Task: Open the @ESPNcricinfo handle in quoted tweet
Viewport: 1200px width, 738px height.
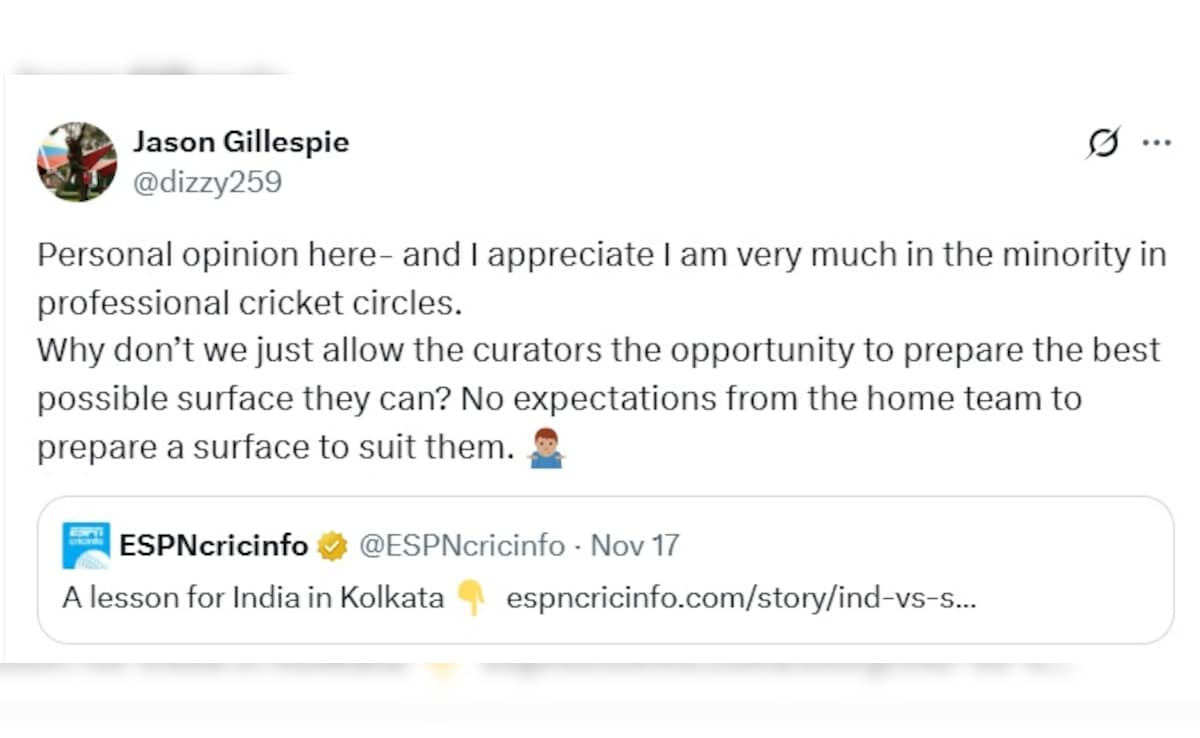Action: (461, 546)
